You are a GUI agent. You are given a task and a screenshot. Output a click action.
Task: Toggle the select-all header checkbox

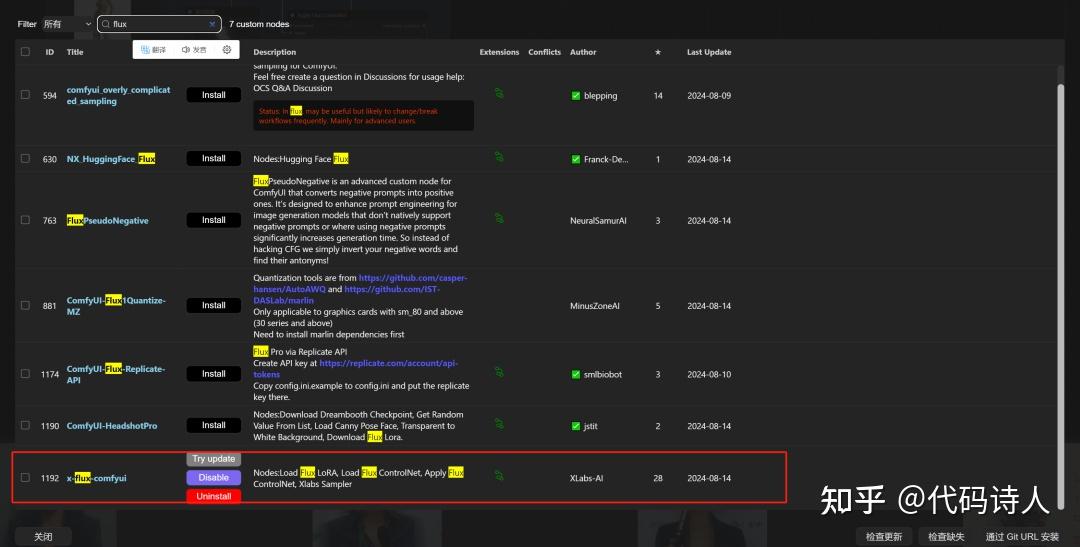[x=25, y=52]
